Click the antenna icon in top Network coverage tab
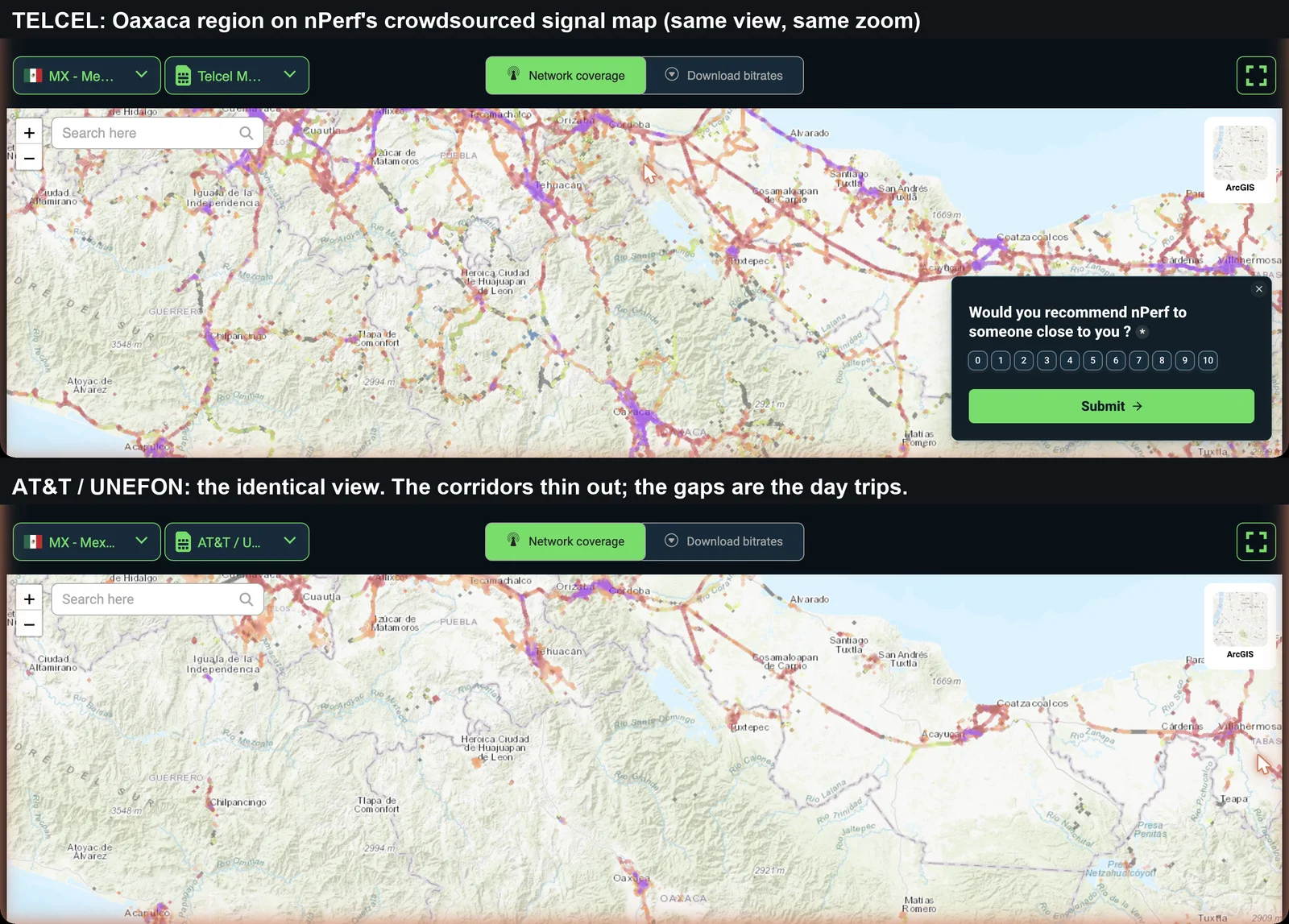The height and width of the screenshot is (924, 1289). [x=513, y=74]
